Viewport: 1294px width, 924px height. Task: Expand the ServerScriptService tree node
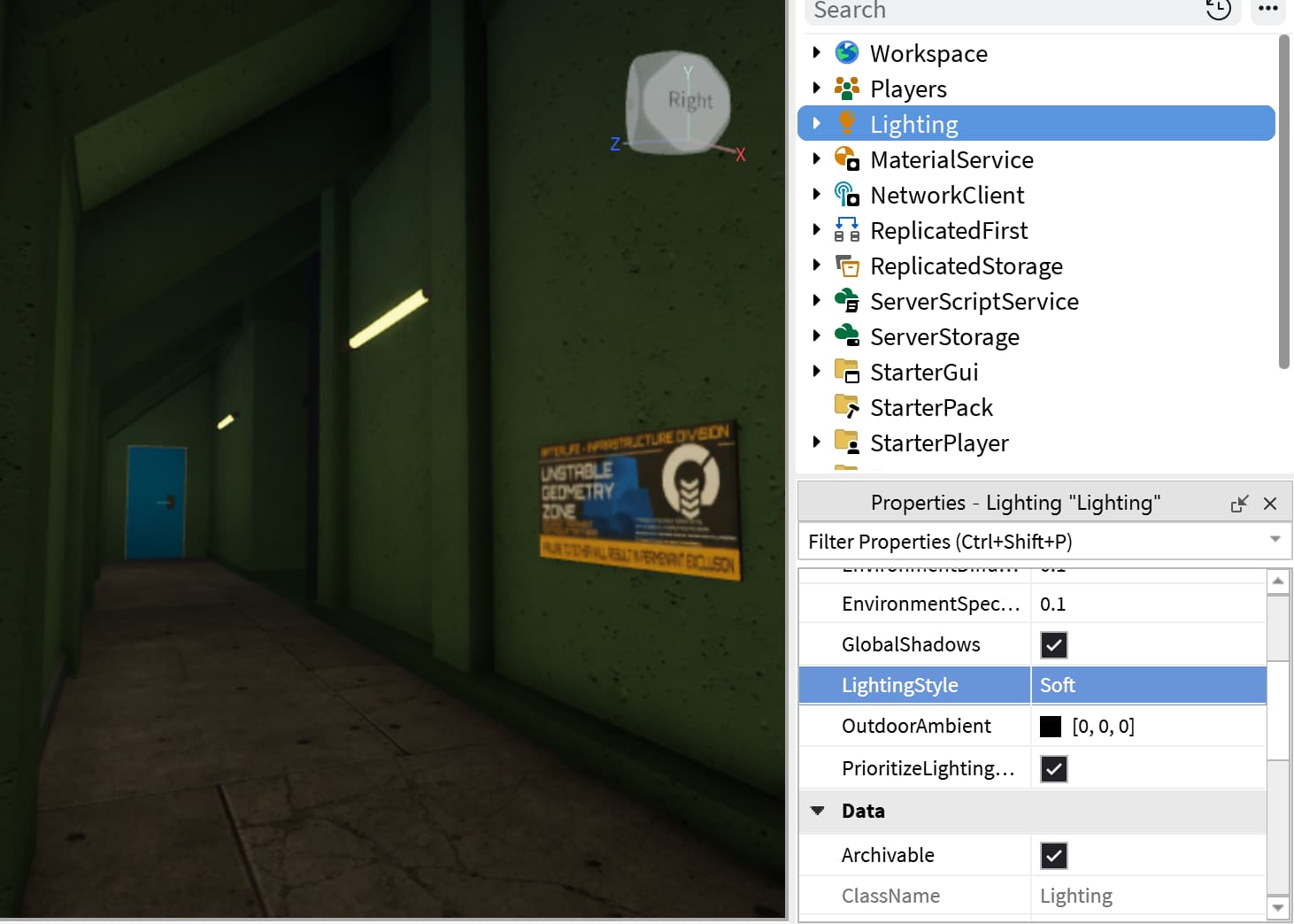tap(816, 301)
